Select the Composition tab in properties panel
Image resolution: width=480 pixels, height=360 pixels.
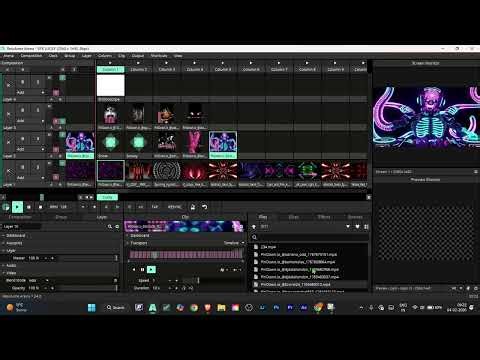point(20,217)
